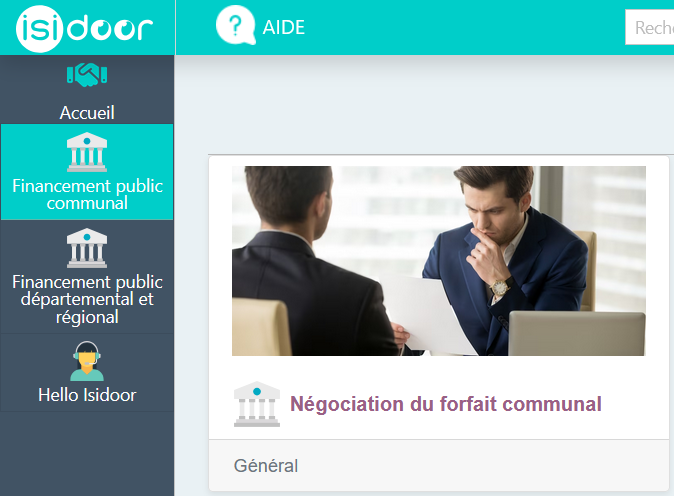Click the AIDE text label
The width and height of the screenshot is (674, 496).
284,28
